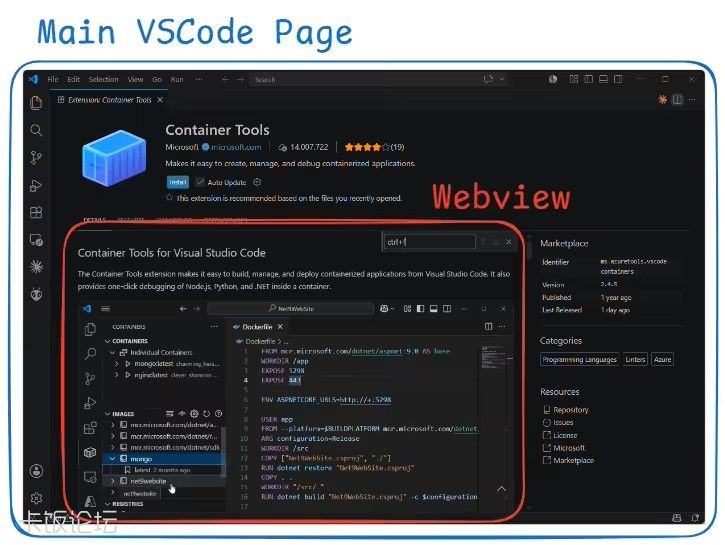Open the Manage gear in activity bar
The image size is (725, 545).
pos(36,498)
